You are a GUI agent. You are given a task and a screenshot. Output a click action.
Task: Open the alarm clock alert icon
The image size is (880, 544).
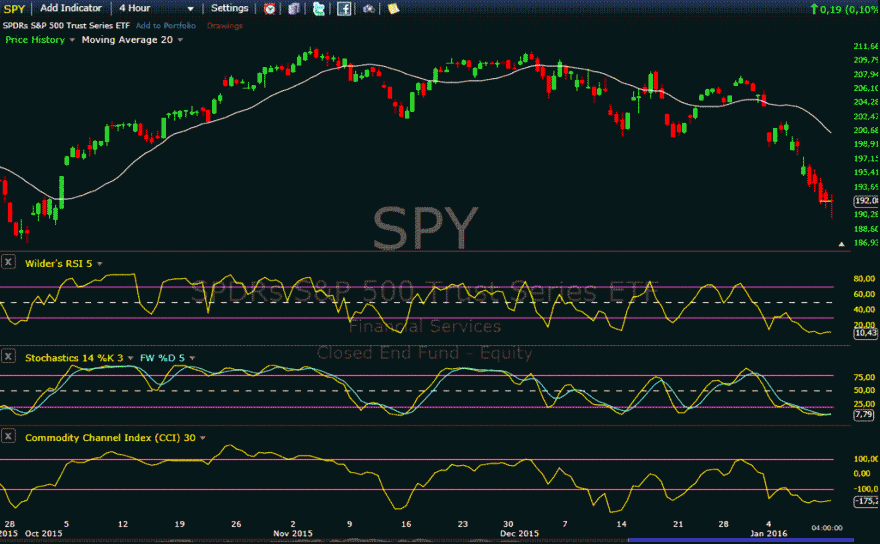[269, 8]
